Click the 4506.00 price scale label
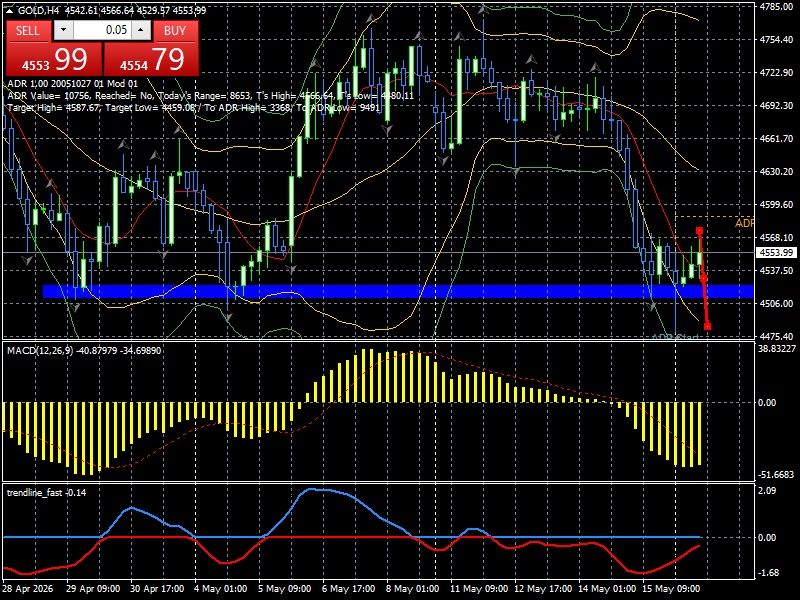The height and width of the screenshot is (600, 800). [x=776, y=304]
